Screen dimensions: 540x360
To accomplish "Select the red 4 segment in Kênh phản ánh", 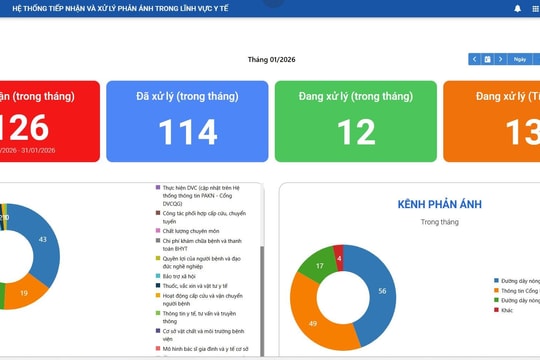I will [x=339, y=258].
